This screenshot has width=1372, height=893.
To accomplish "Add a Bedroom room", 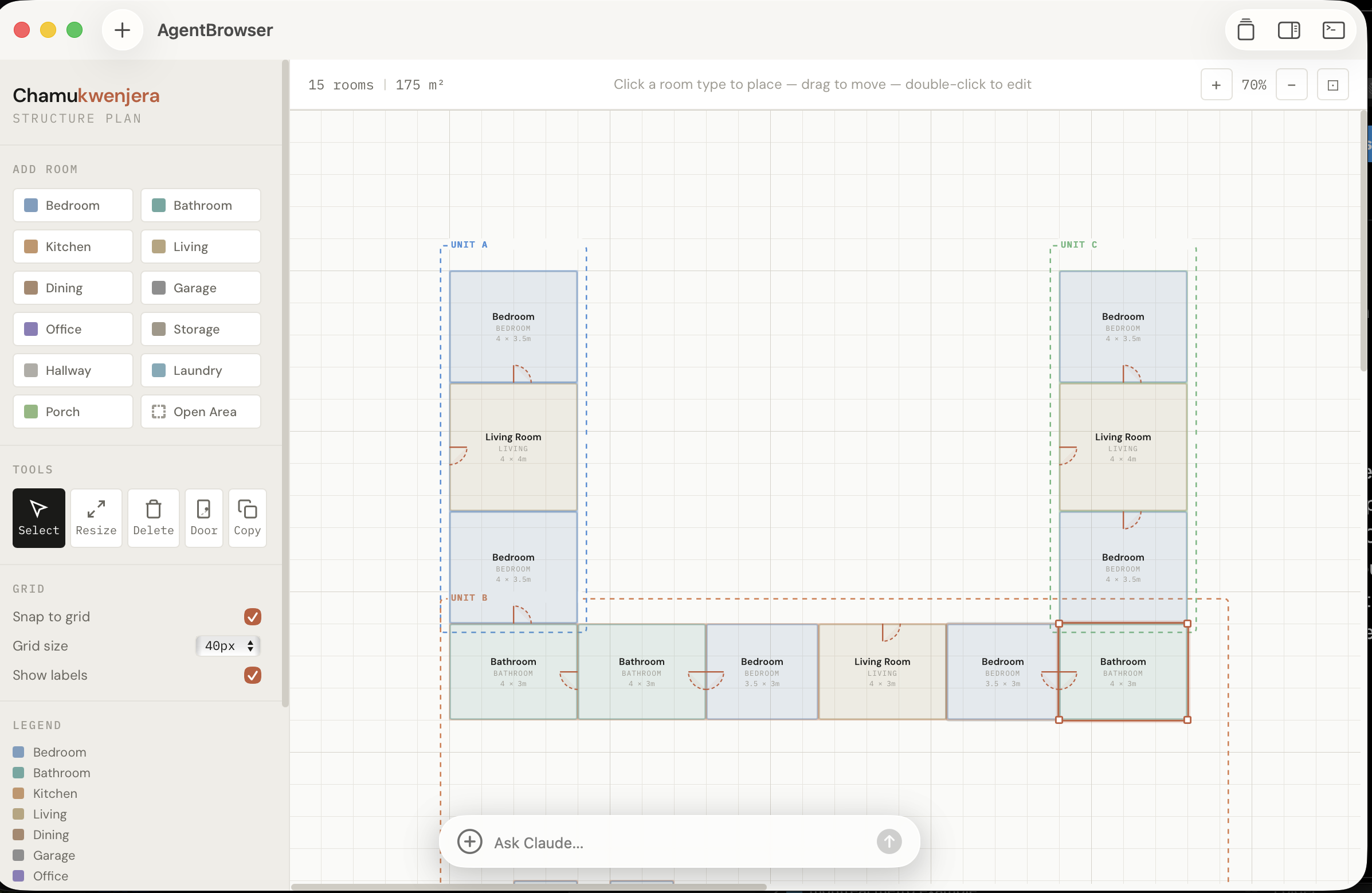I will pyautogui.click(x=72, y=205).
